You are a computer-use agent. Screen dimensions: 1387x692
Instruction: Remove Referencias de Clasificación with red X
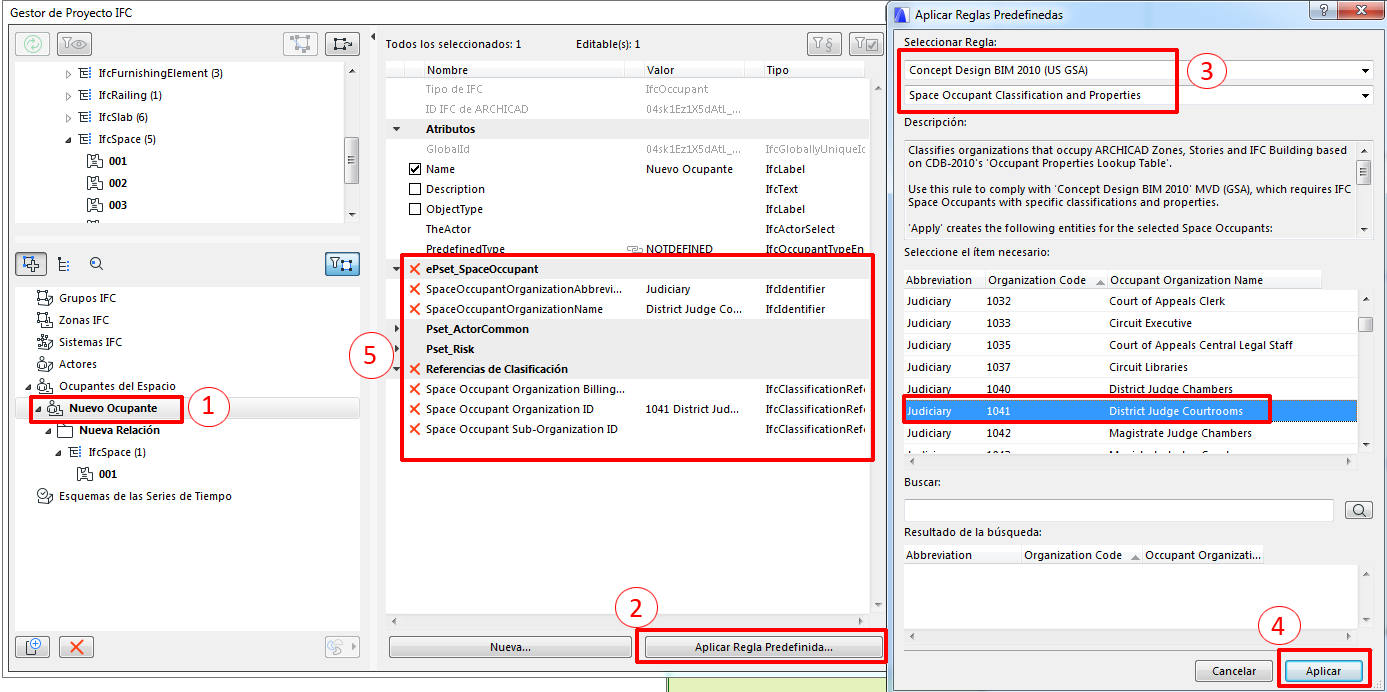click(415, 369)
